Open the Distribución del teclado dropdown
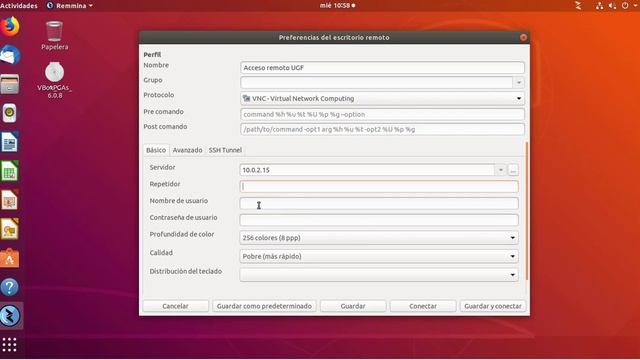This screenshot has width=640, height=360. (379, 275)
